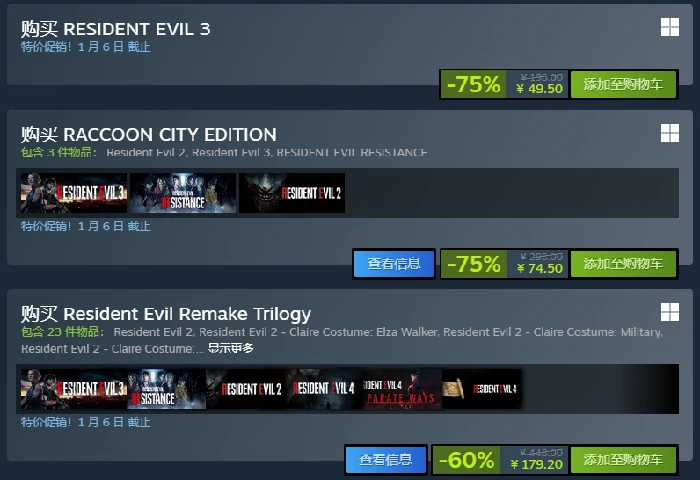Add Raccoon City Edition to cart
Viewport: 700px width, 480px height.
click(x=623, y=263)
